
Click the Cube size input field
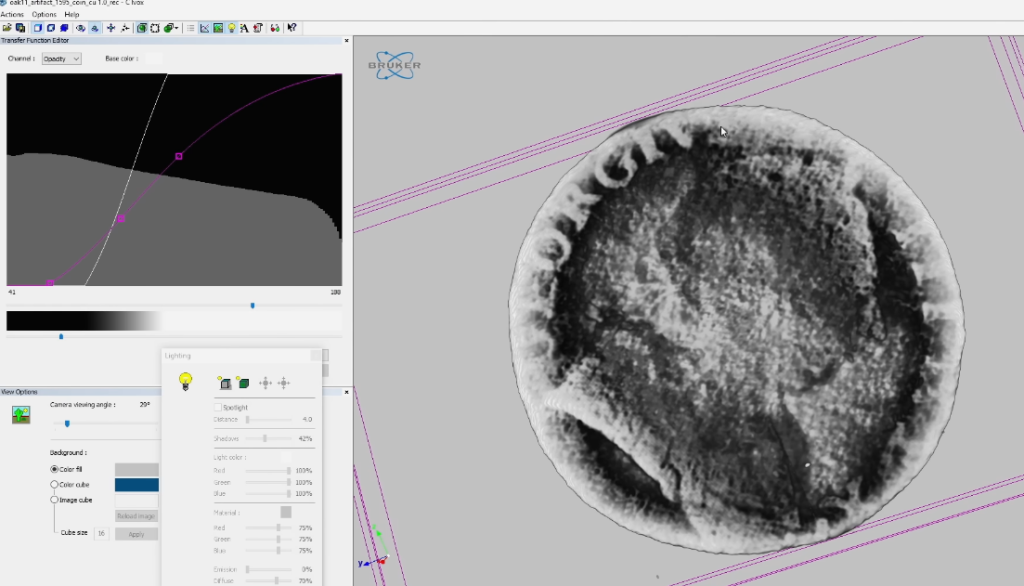pos(101,534)
